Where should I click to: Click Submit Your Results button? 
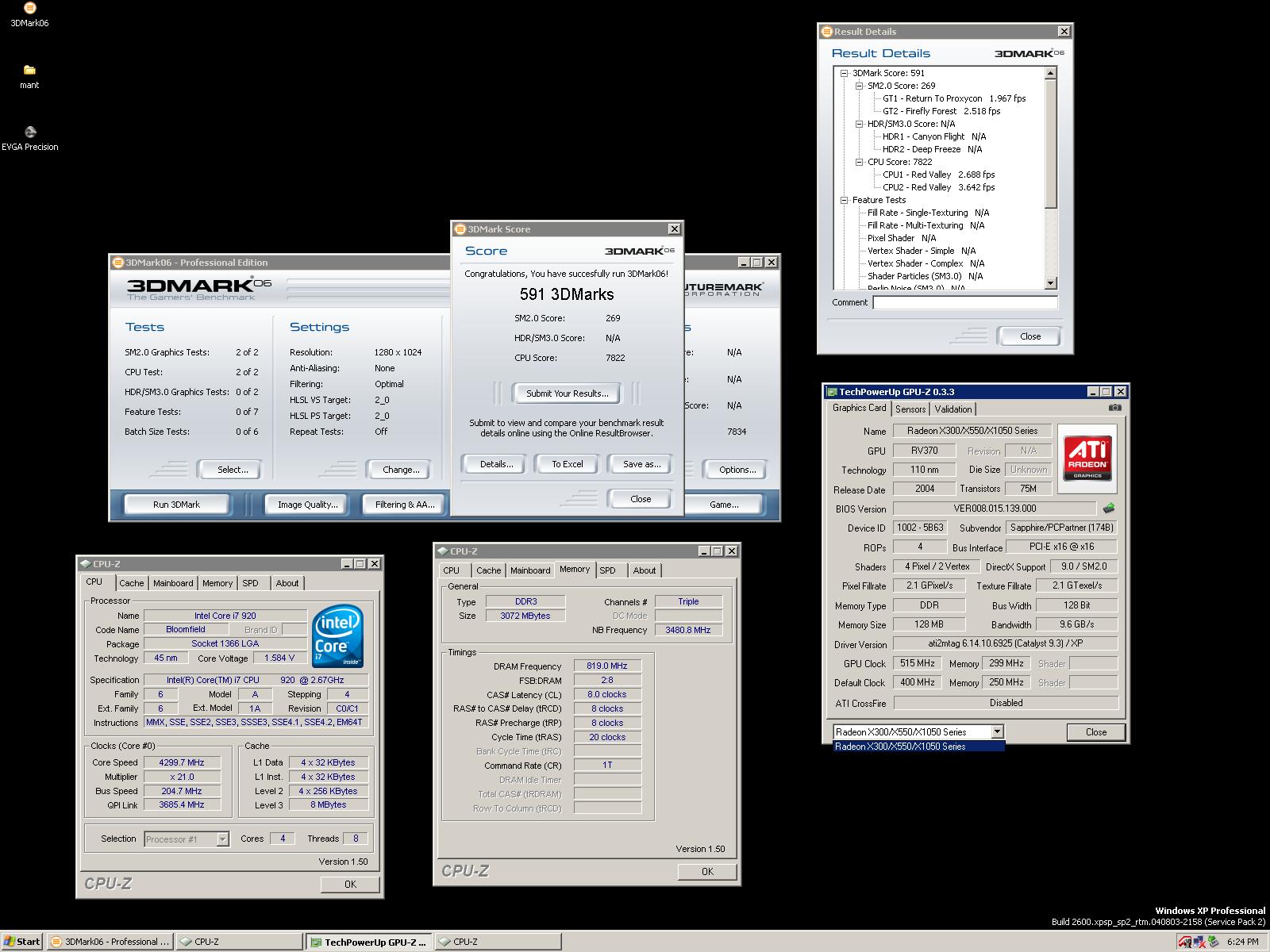tap(567, 393)
